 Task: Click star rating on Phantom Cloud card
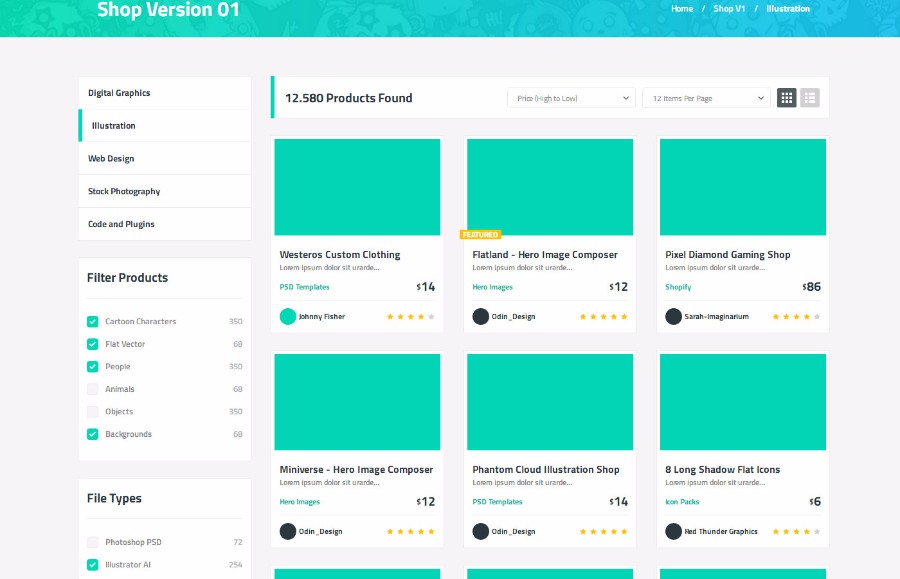click(603, 532)
